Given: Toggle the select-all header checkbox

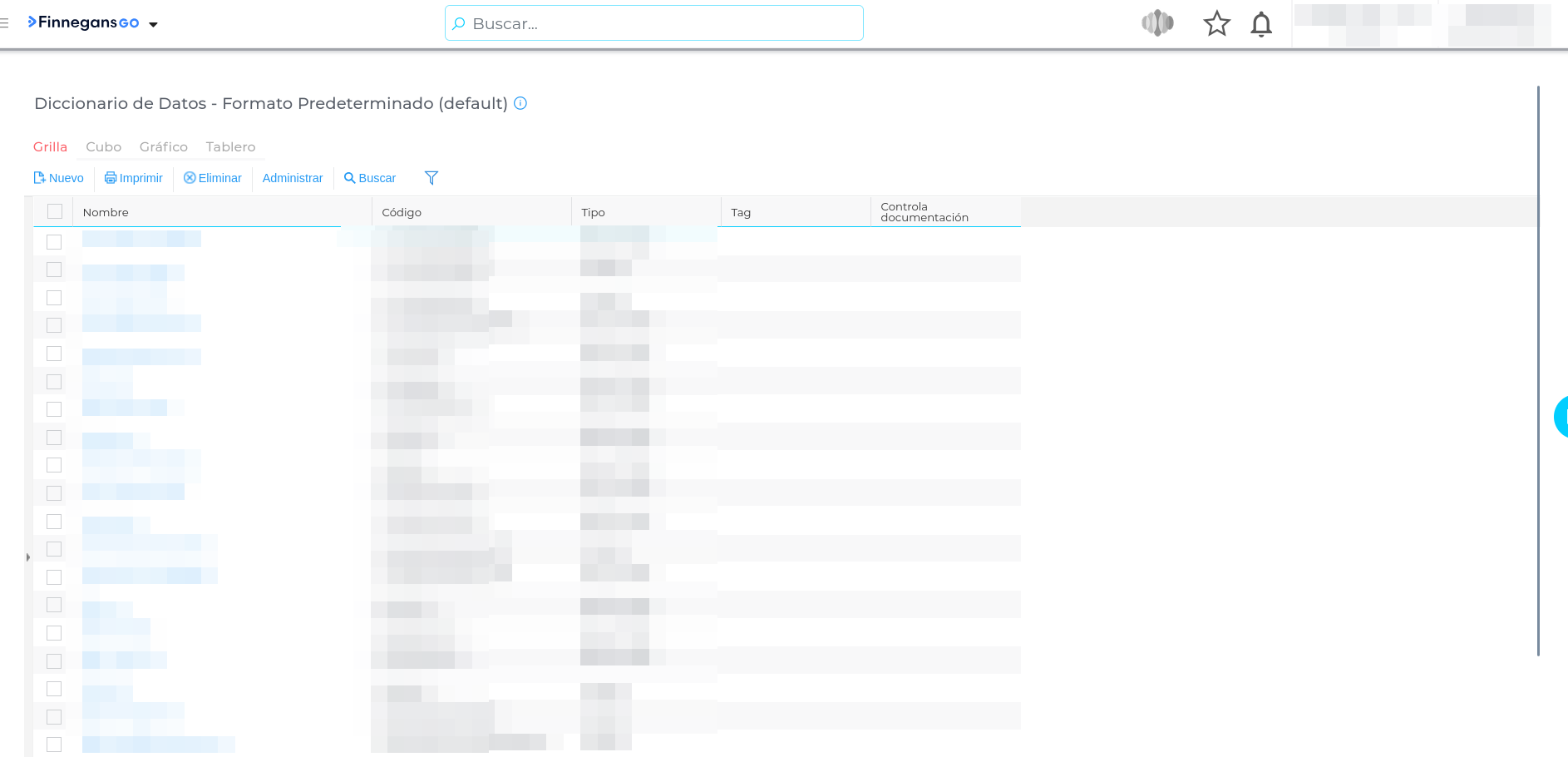Looking at the screenshot, I should pyautogui.click(x=55, y=211).
